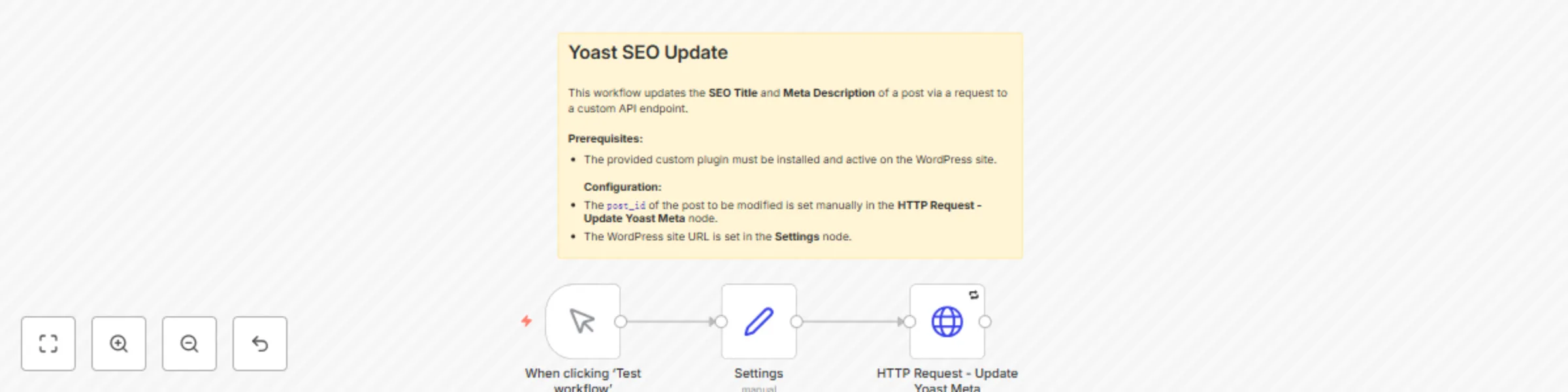
Task: Reset canvas zoom with the undo-arrow button
Action: point(260,344)
